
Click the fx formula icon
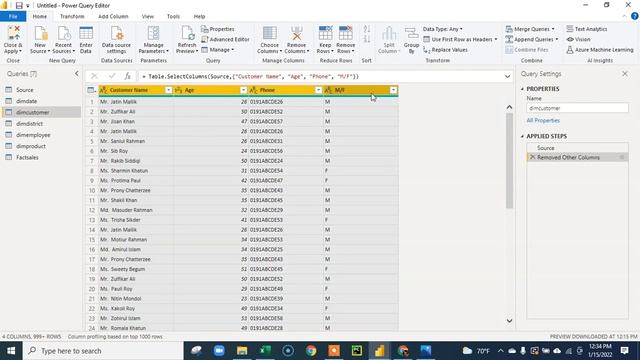(128, 76)
